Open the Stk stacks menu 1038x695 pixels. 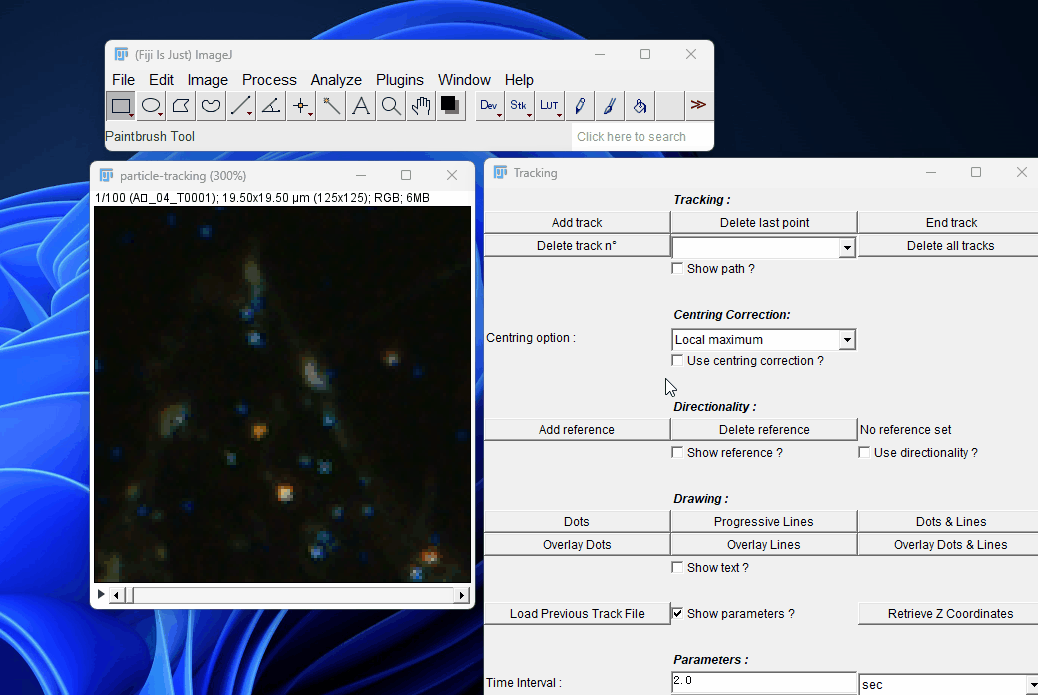pos(519,106)
